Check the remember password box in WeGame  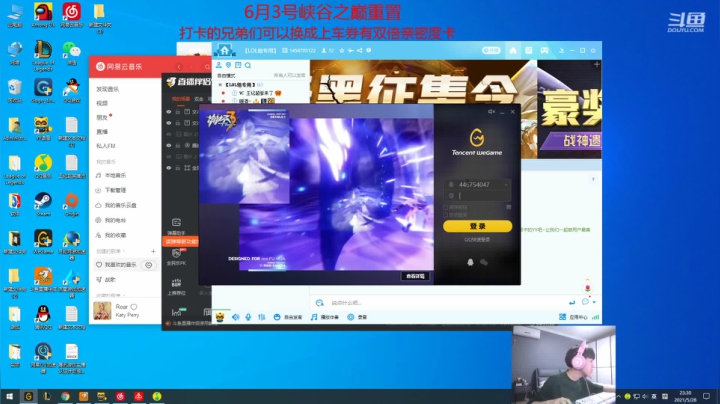click(x=445, y=208)
